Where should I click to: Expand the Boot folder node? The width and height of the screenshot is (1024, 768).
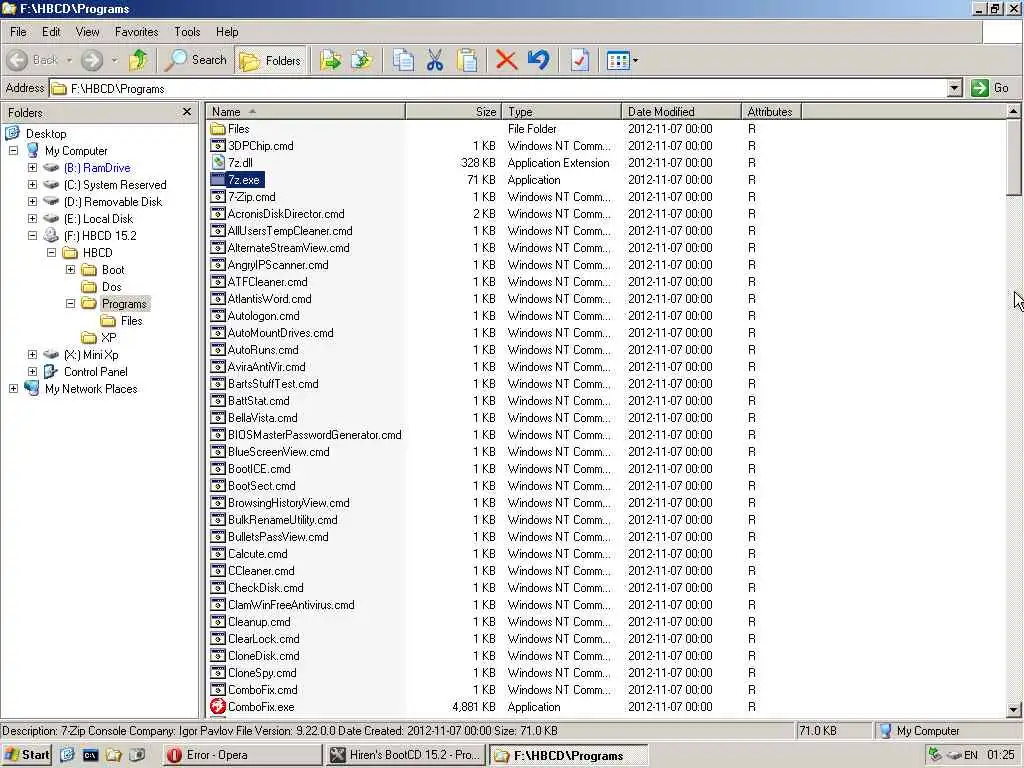point(70,270)
